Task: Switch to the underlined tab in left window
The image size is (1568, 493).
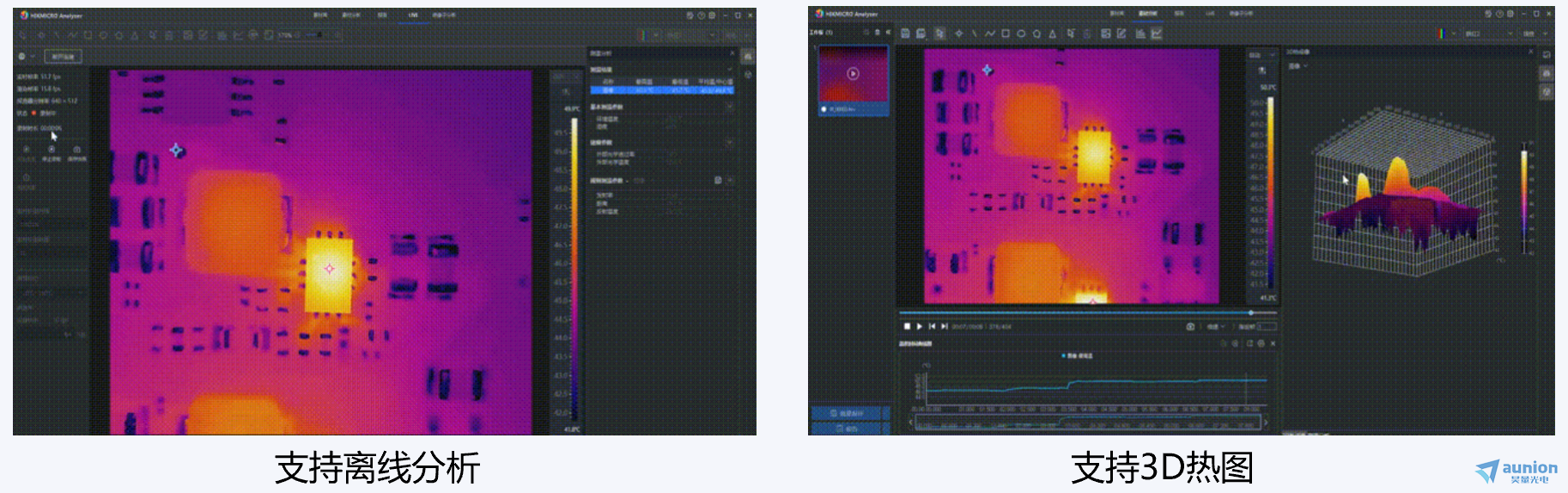Action: pyautogui.click(x=413, y=15)
